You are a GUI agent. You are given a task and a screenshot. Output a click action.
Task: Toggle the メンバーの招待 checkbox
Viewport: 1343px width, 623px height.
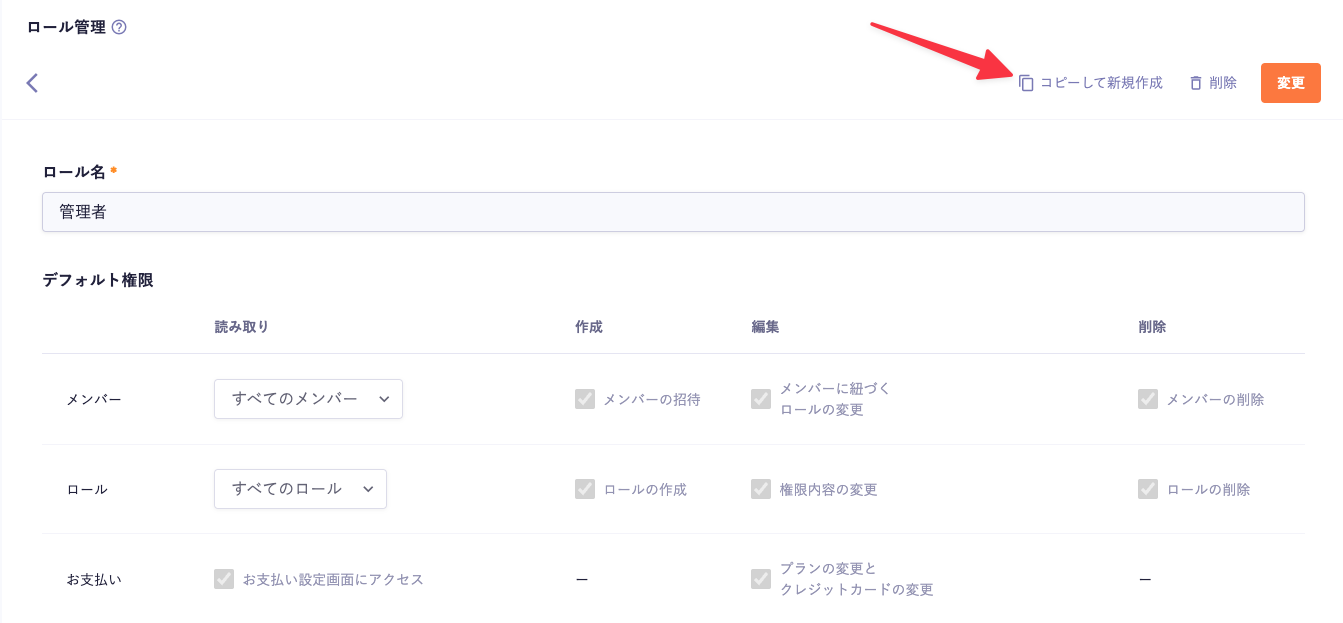585,399
